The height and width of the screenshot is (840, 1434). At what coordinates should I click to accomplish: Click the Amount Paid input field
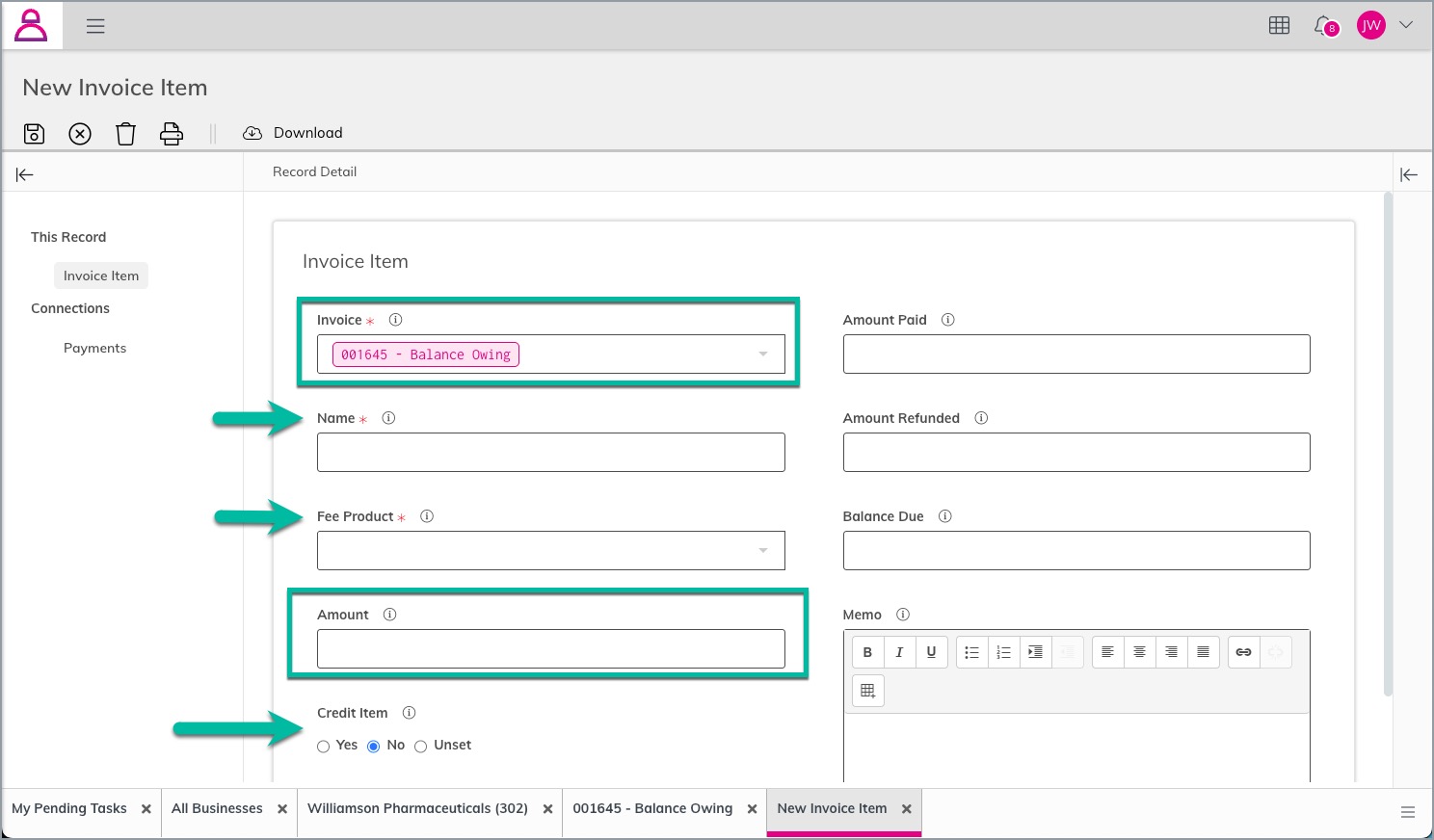(x=1076, y=354)
